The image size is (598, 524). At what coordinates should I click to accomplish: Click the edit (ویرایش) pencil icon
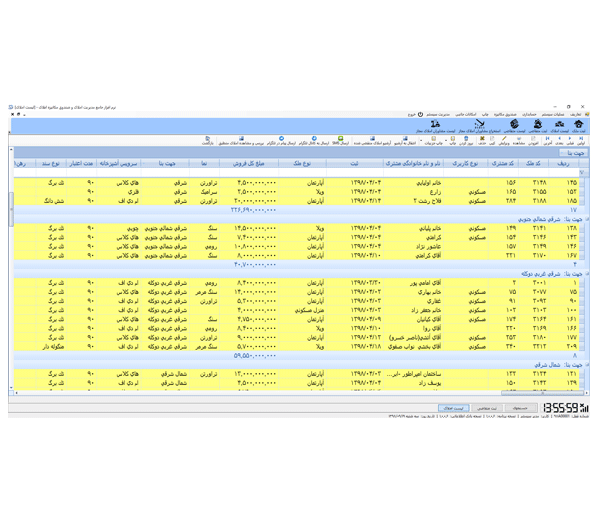pos(504,138)
